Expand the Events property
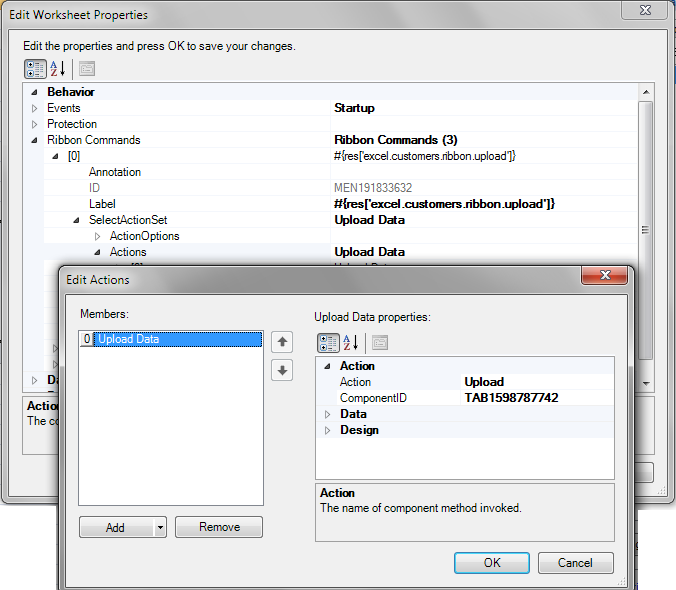676x590 pixels. pyautogui.click(x=34, y=108)
